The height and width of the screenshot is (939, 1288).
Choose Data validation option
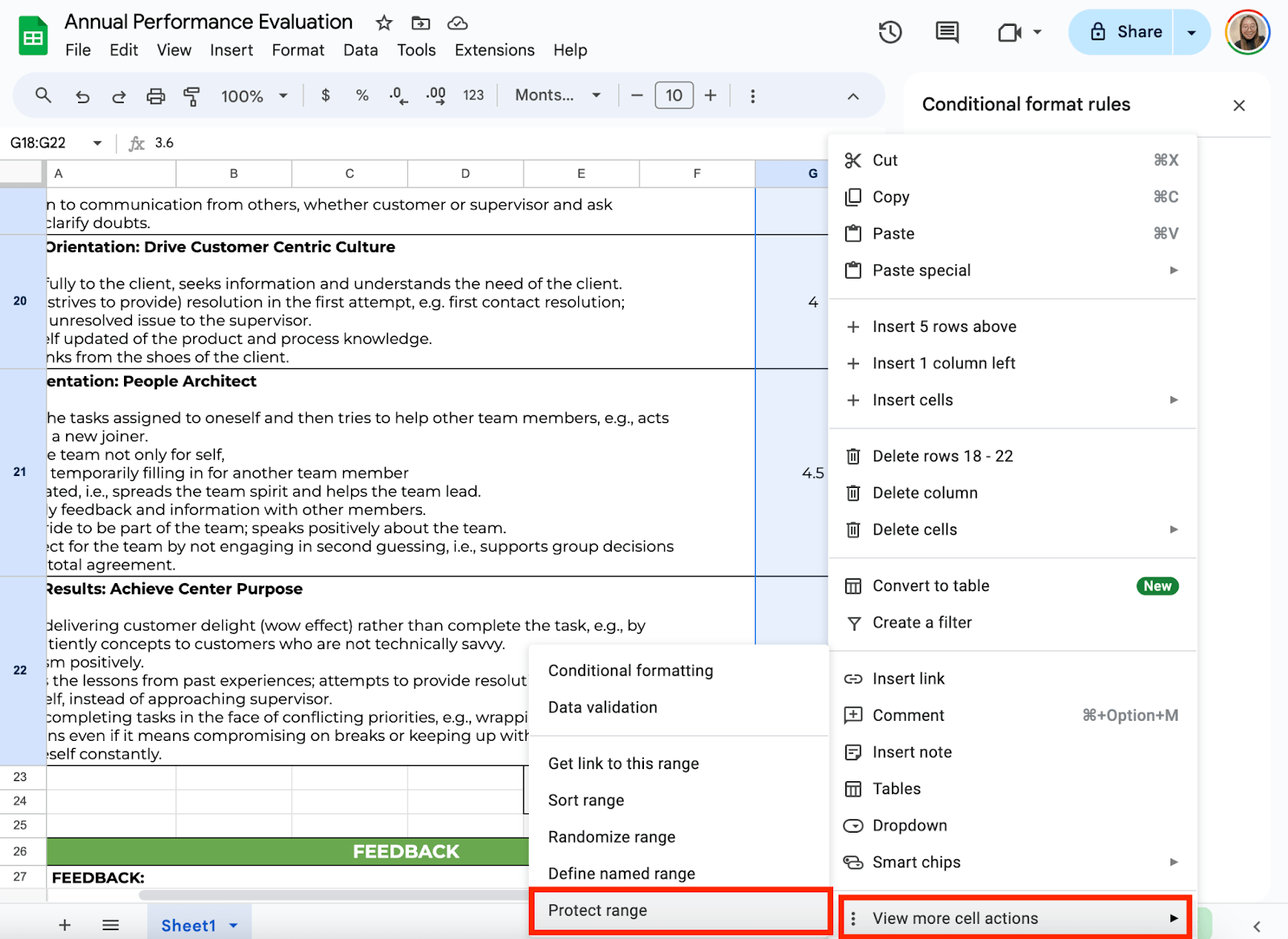click(x=679, y=708)
